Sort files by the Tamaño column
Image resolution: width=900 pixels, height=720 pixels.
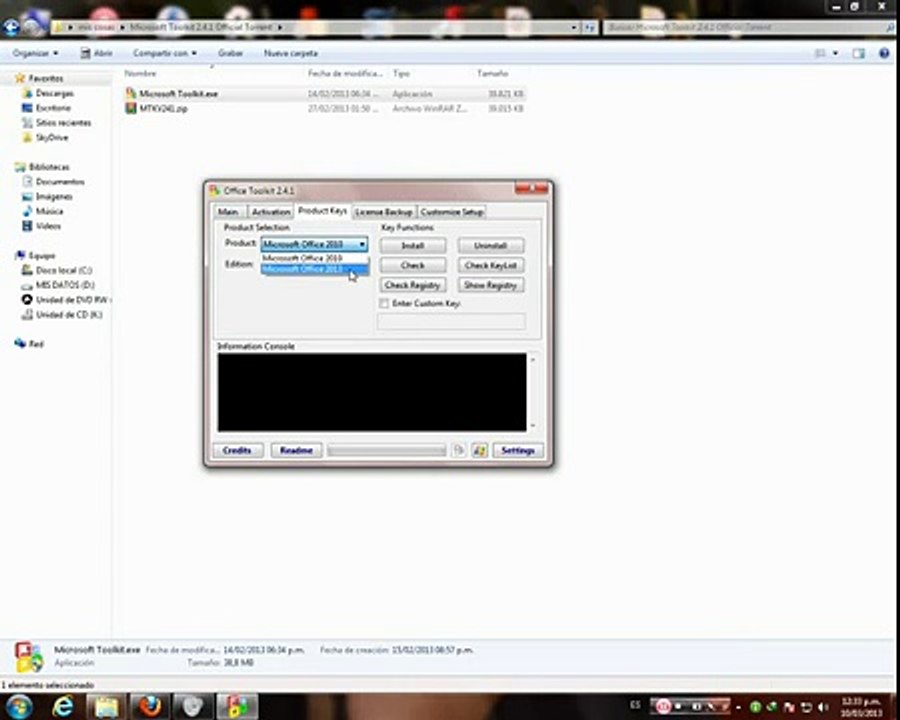click(492, 73)
